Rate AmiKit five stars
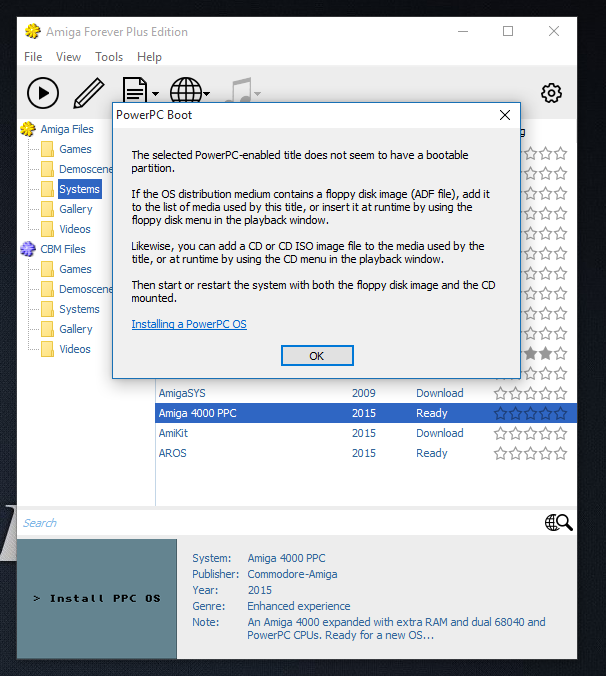 tap(561, 433)
